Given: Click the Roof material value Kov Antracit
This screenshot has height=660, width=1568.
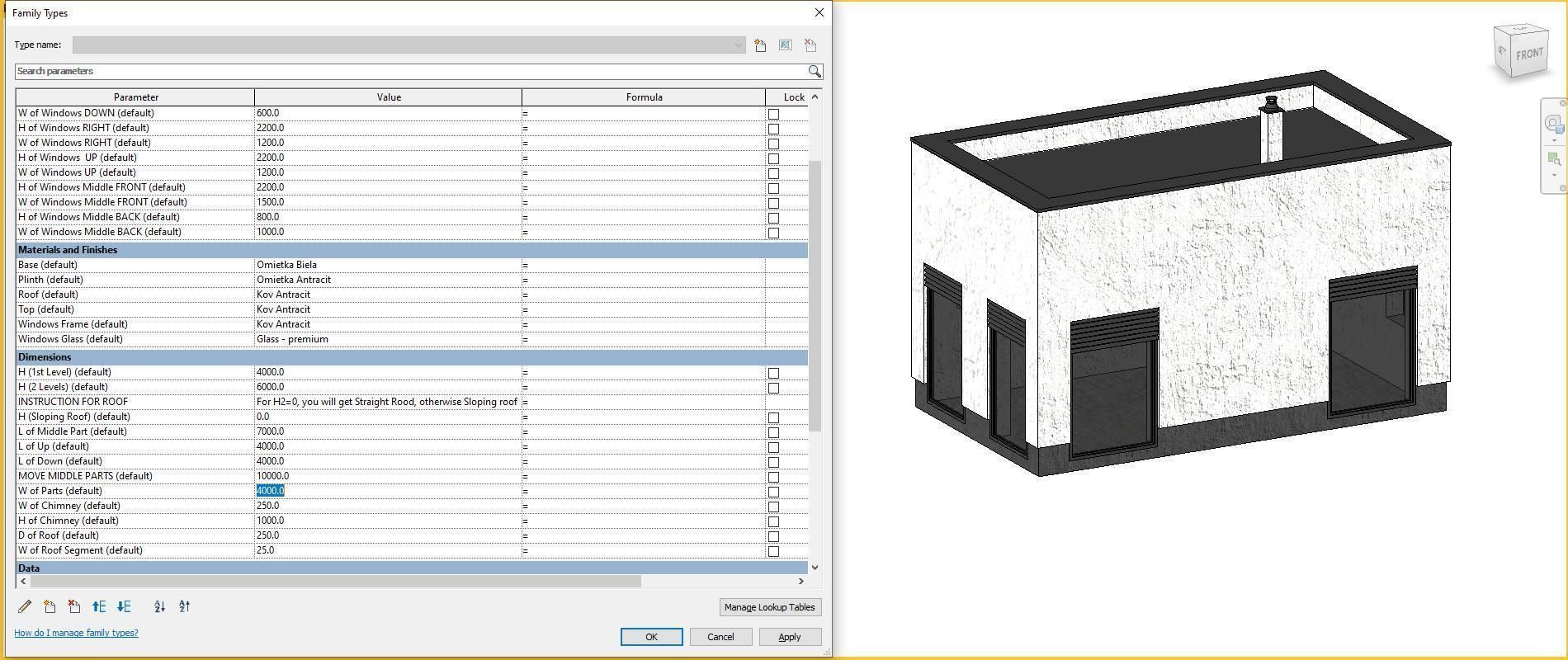Looking at the screenshot, I should [x=283, y=295].
